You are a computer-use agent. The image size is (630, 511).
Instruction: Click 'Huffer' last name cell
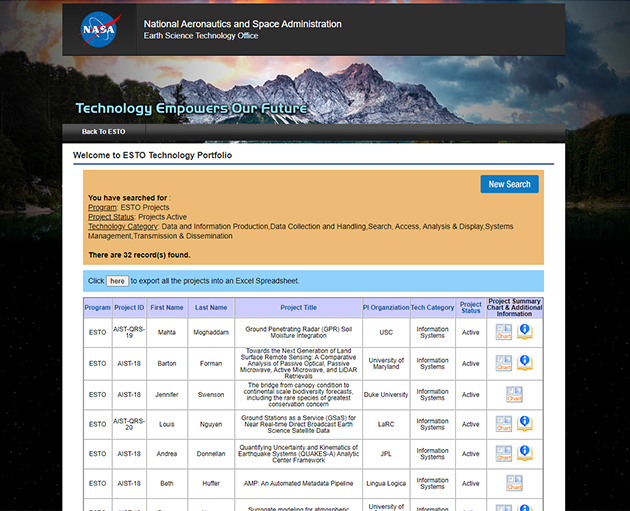pyautogui.click(x=211, y=483)
